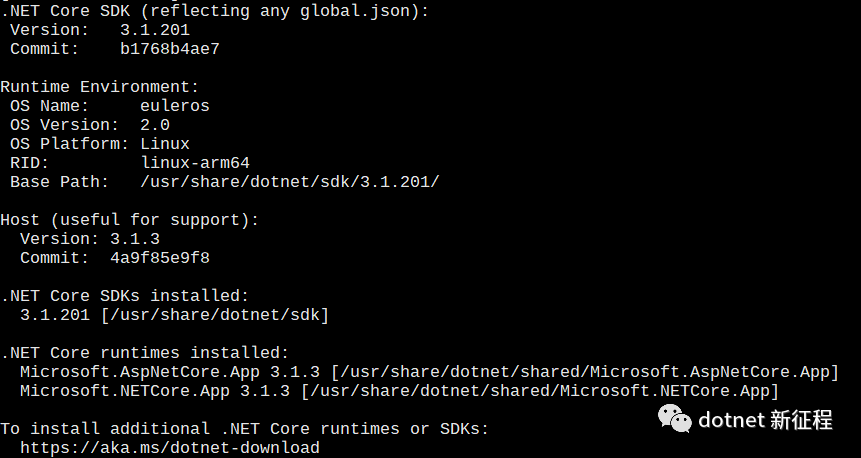Click the OS Platform value Linux
The height and width of the screenshot is (458, 861).
click(x=164, y=144)
